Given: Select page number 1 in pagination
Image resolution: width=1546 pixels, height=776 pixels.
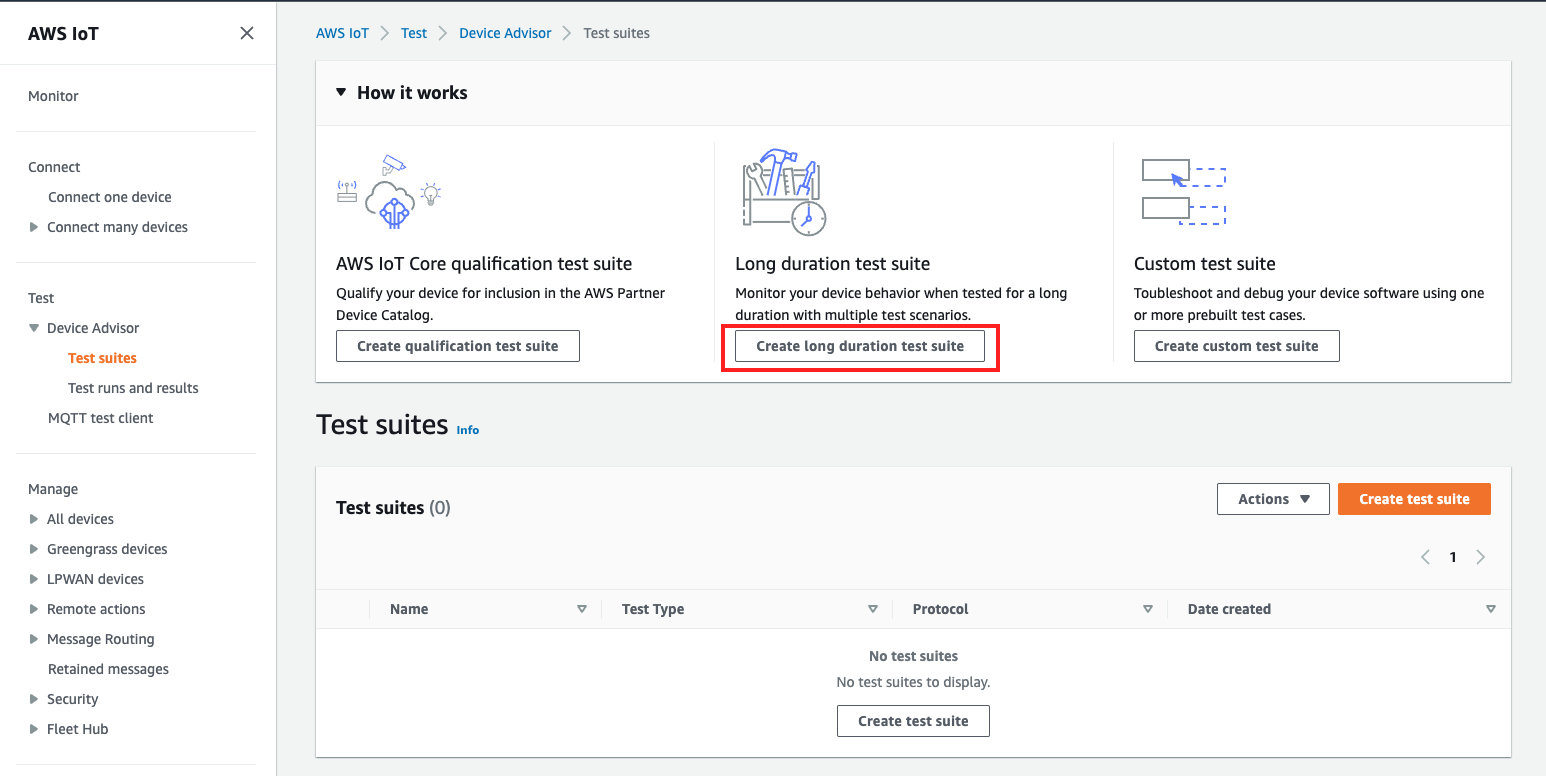Looking at the screenshot, I should click(x=1452, y=557).
